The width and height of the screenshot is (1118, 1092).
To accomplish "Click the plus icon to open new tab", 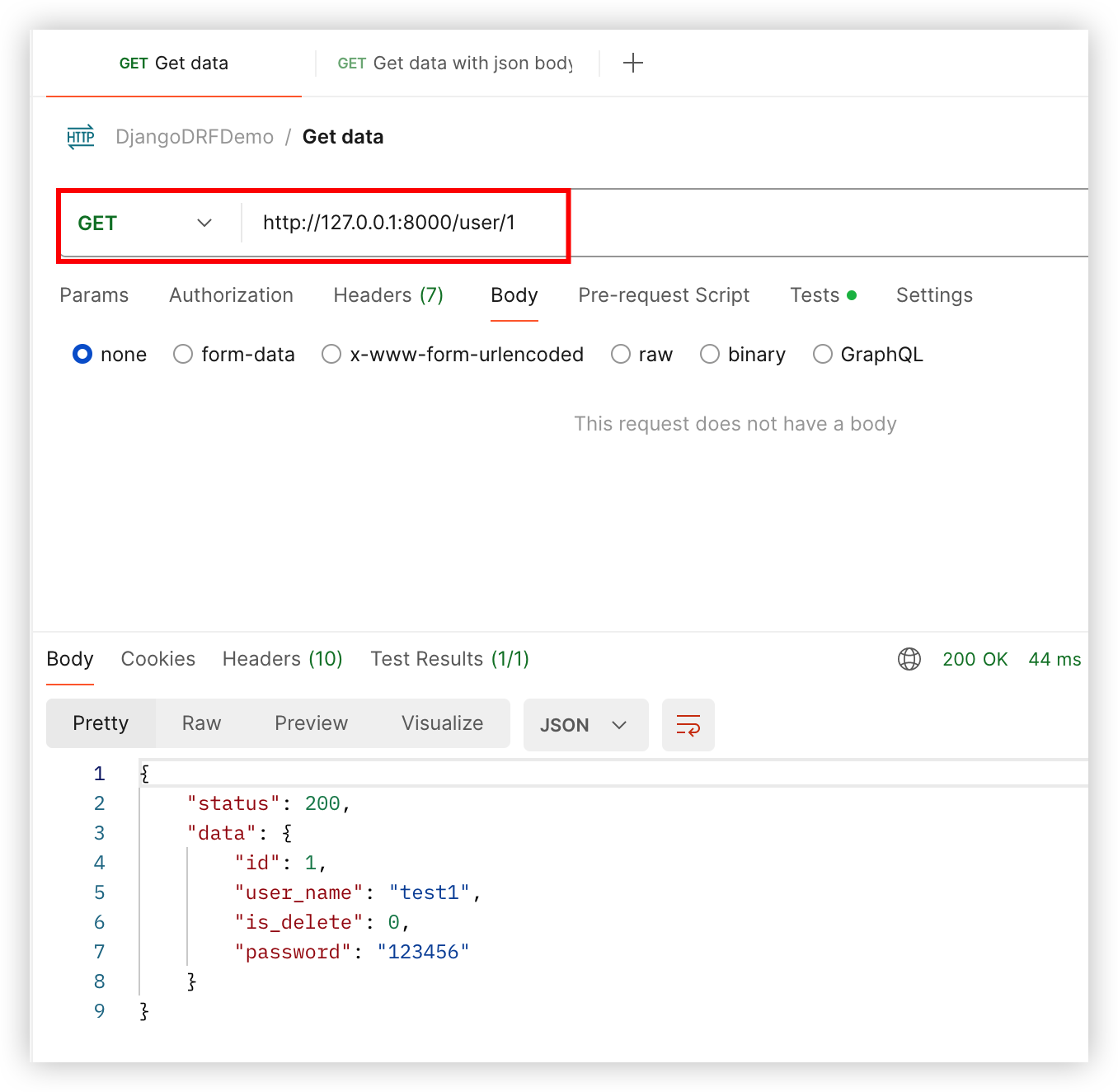I will click(x=632, y=63).
